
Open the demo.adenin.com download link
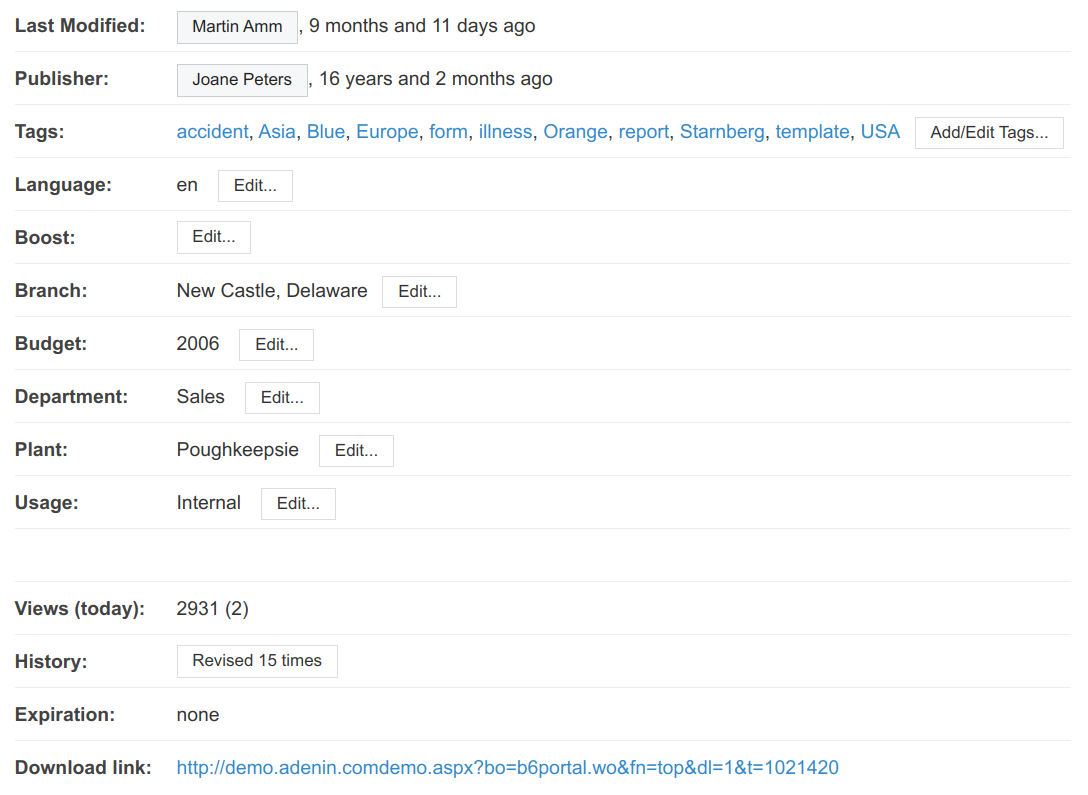coord(507,767)
